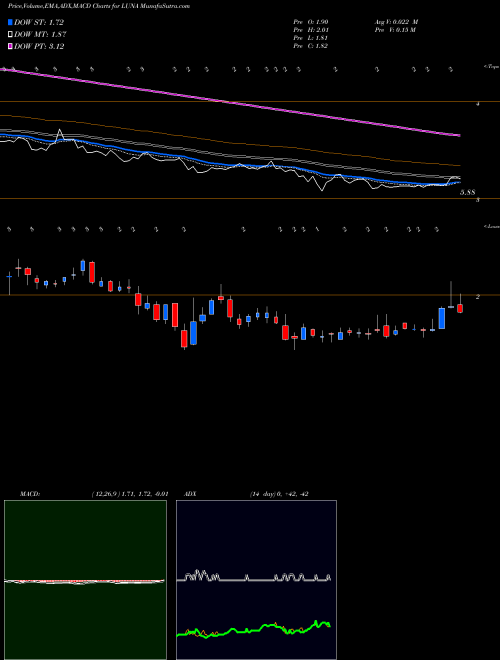Click the last red candlestick near price 2
Image resolution: width=500 pixels, height=660 pixels.
click(x=460, y=308)
